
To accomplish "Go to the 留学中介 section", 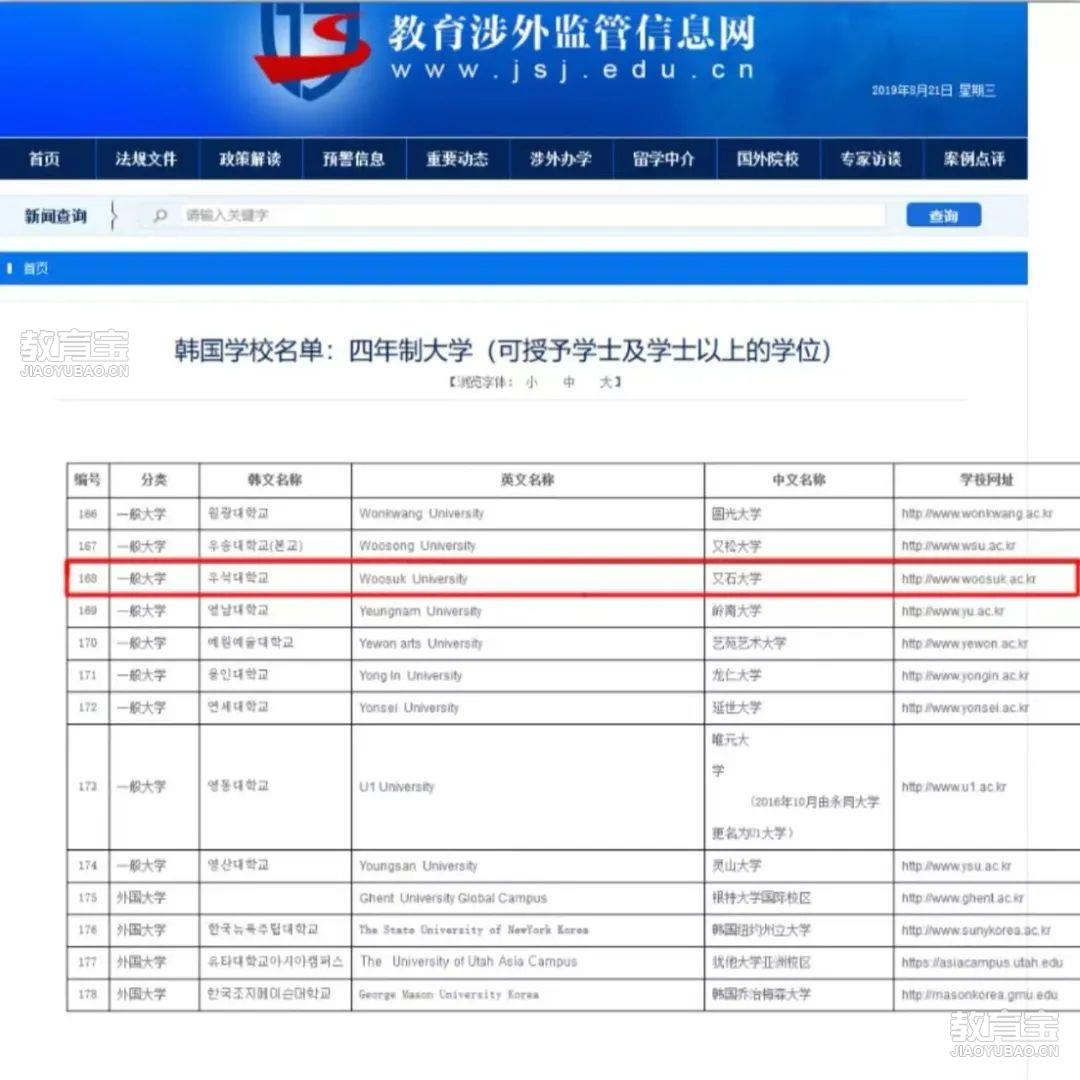I will [x=664, y=159].
